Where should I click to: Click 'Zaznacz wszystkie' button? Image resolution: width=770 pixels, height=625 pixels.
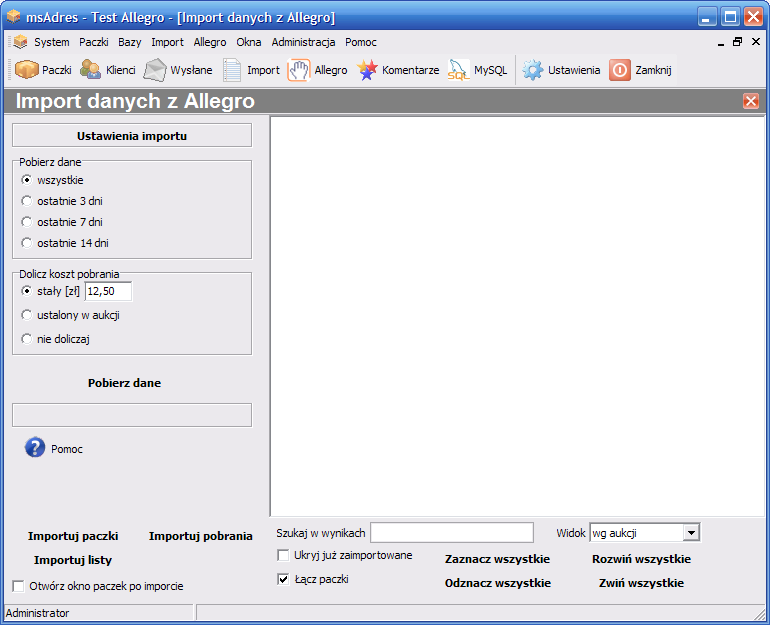tap(497, 559)
